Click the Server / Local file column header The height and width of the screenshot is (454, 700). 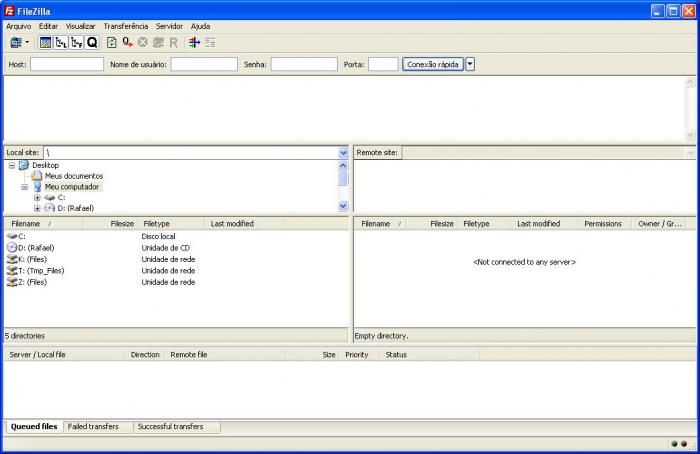pyautogui.click(x=64, y=355)
